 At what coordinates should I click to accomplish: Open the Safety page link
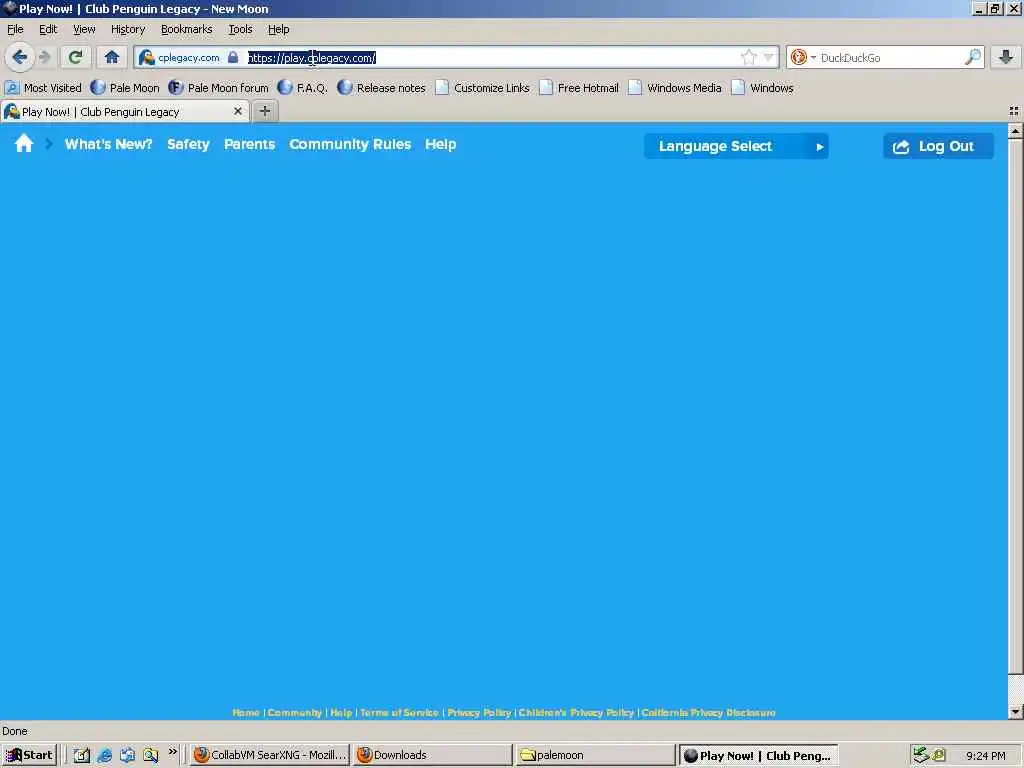(x=188, y=144)
